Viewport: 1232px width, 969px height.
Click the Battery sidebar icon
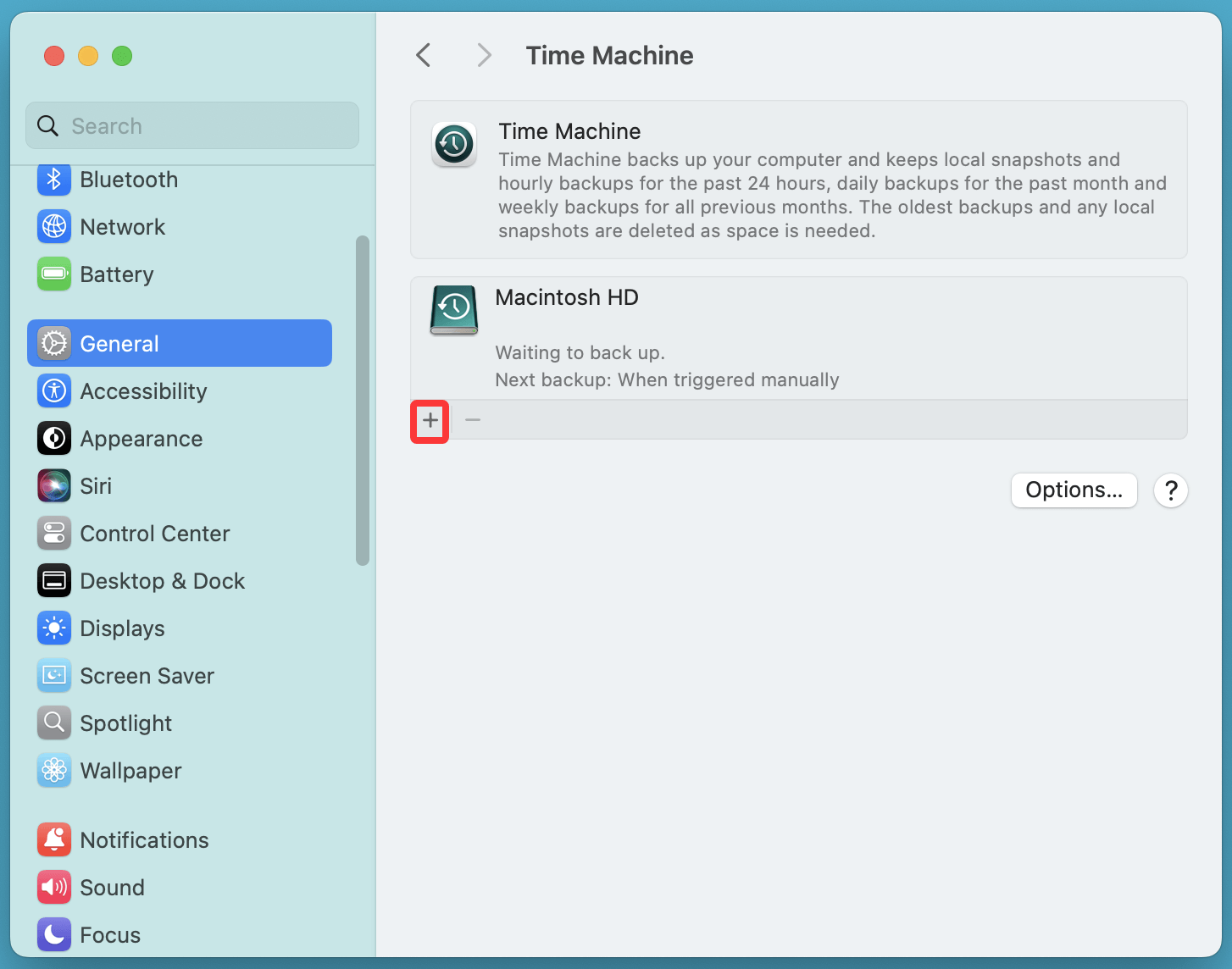(54, 274)
